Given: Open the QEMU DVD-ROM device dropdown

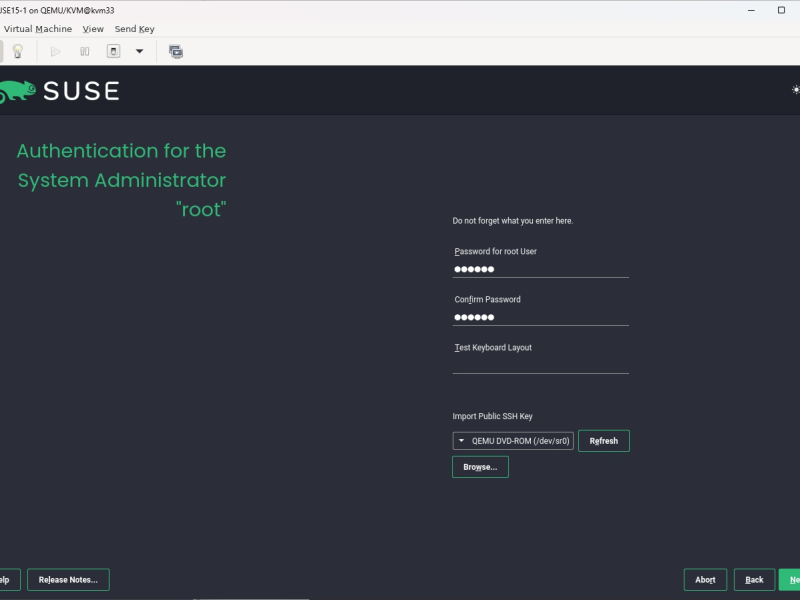Looking at the screenshot, I should (x=513, y=441).
